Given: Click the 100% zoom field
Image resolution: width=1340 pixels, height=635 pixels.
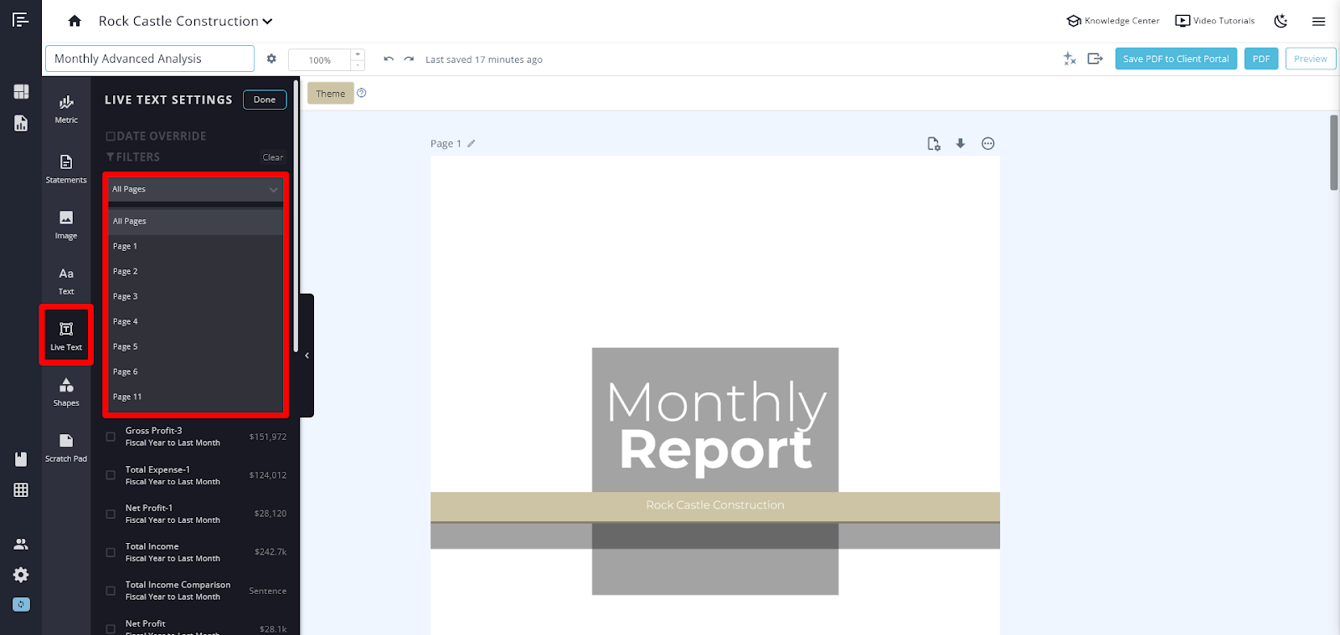Looking at the screenshot, I should tap(320, 60).
